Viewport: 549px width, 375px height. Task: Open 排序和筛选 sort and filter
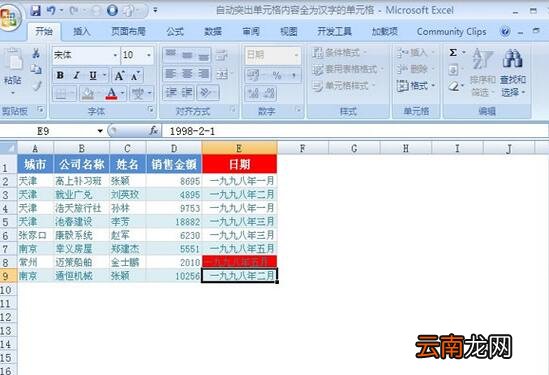point(483,73)
